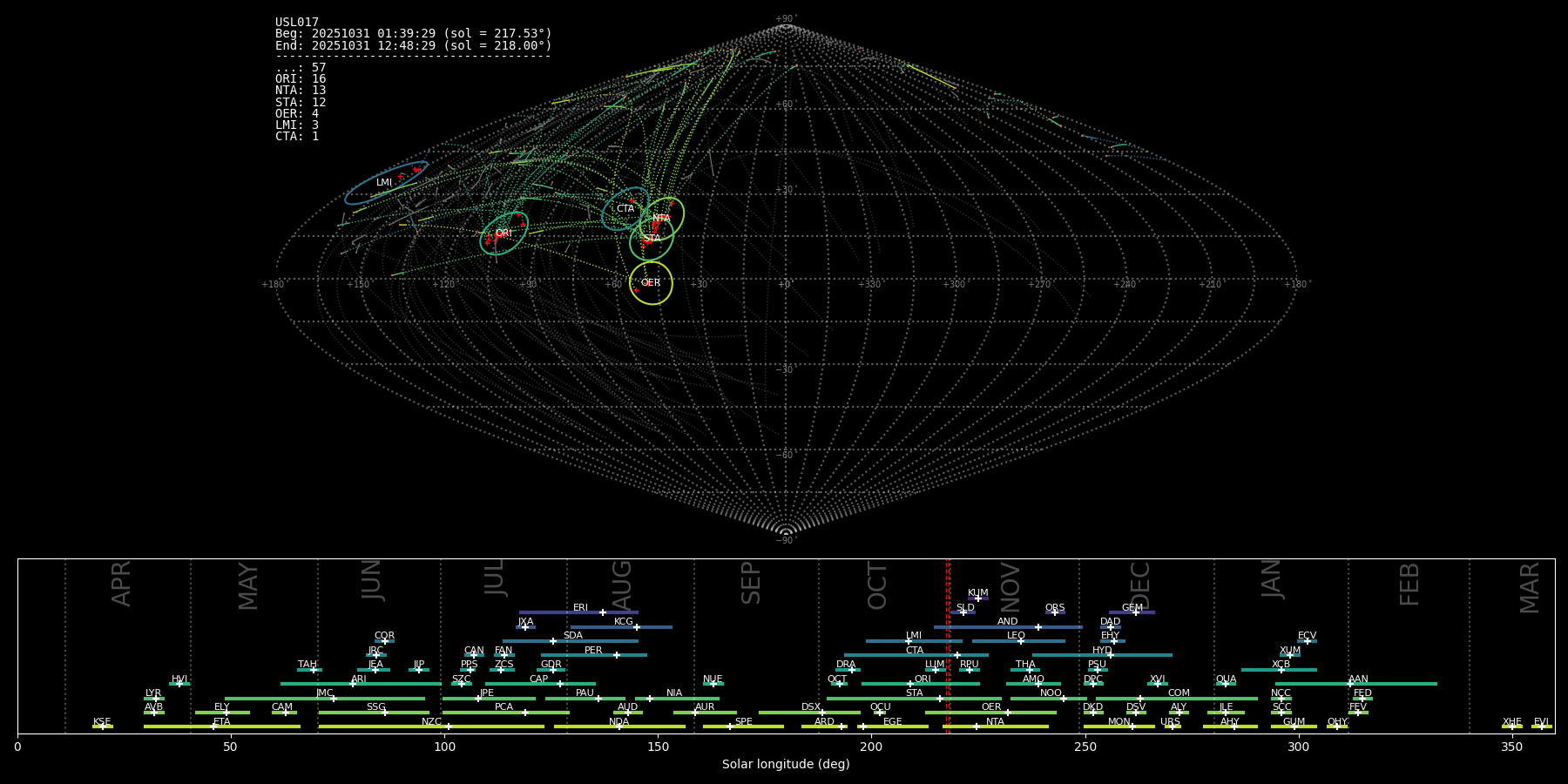Image resolution: width=1568 pixels, height=784 pixels.
Task: Click the EVI shower label on timeline
Action: pos(1541,722)
